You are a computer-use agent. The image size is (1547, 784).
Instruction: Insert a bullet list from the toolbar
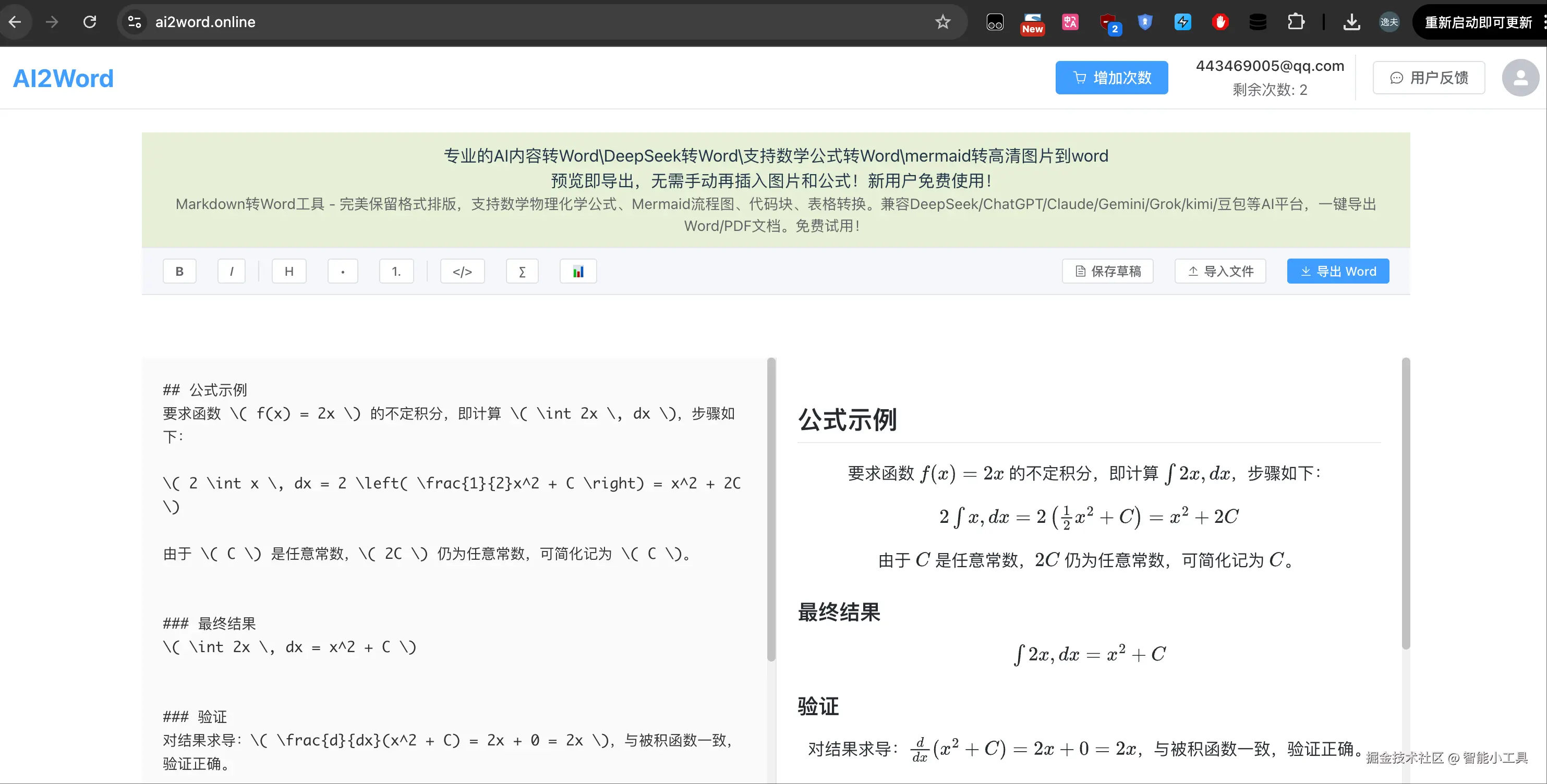[x=342, y=271]
